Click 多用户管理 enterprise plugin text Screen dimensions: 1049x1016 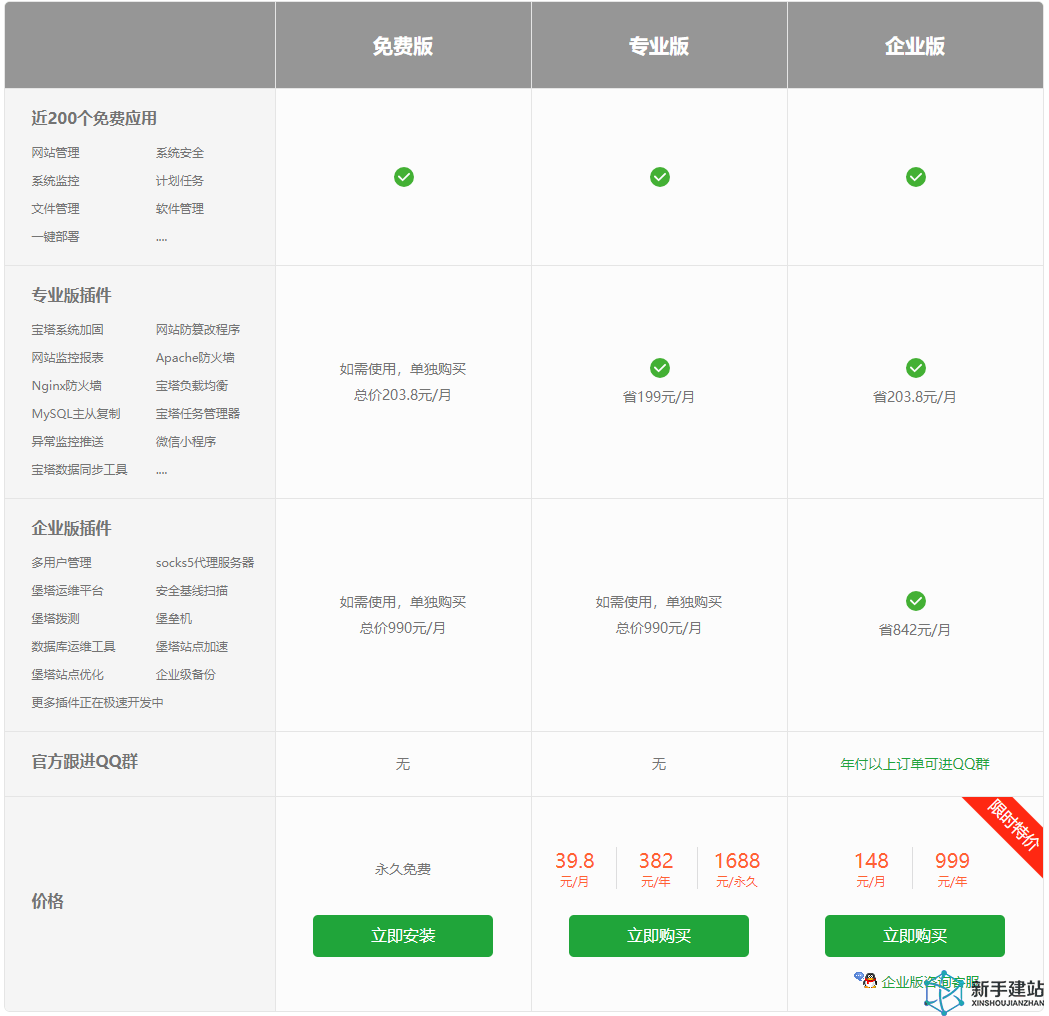[x=62, y=563]
